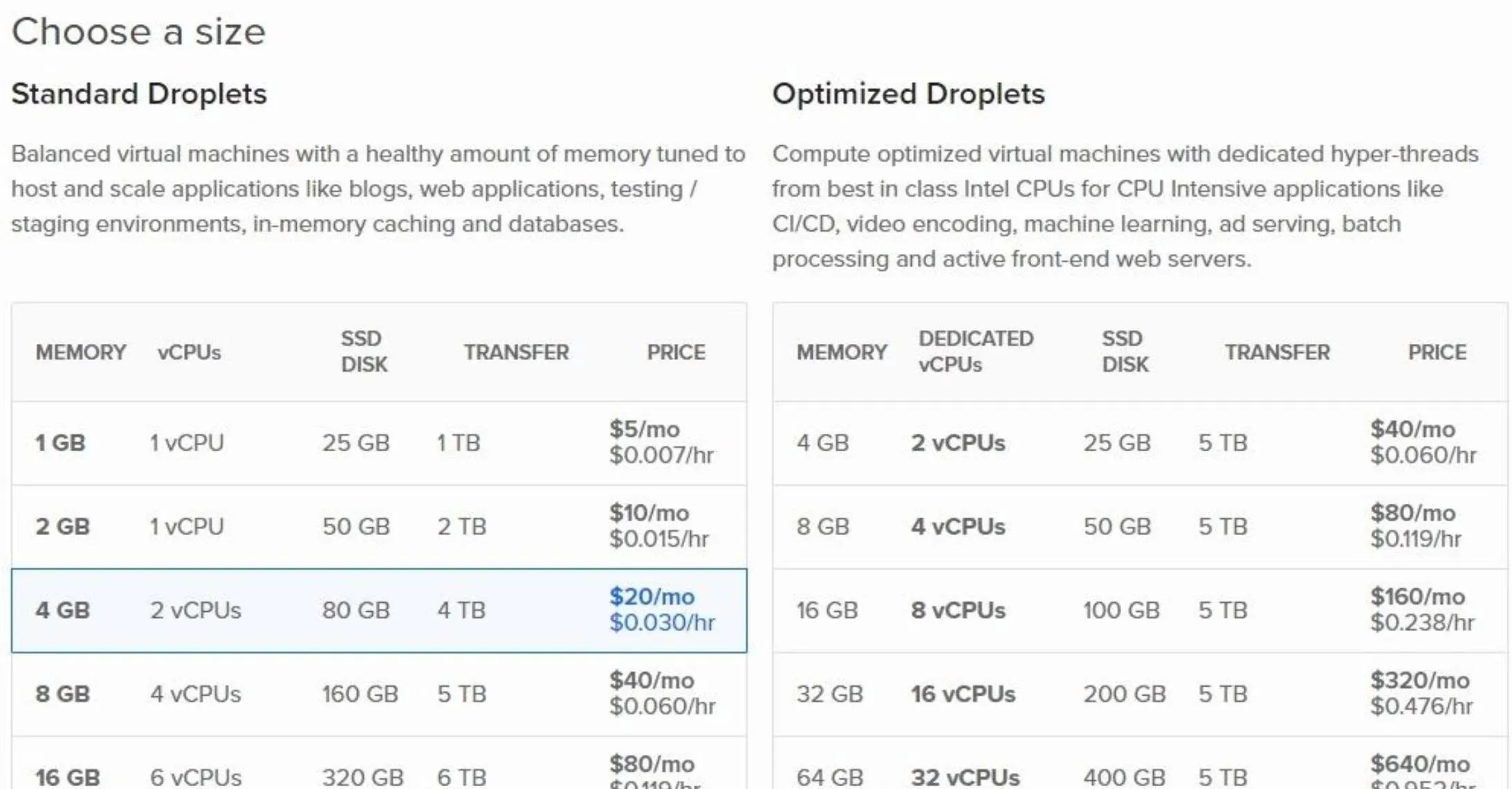The image size is (1512, 789).
Task: Choose the 2 GB standard droplet at $10/mo
Action: (x=379, y=527)
